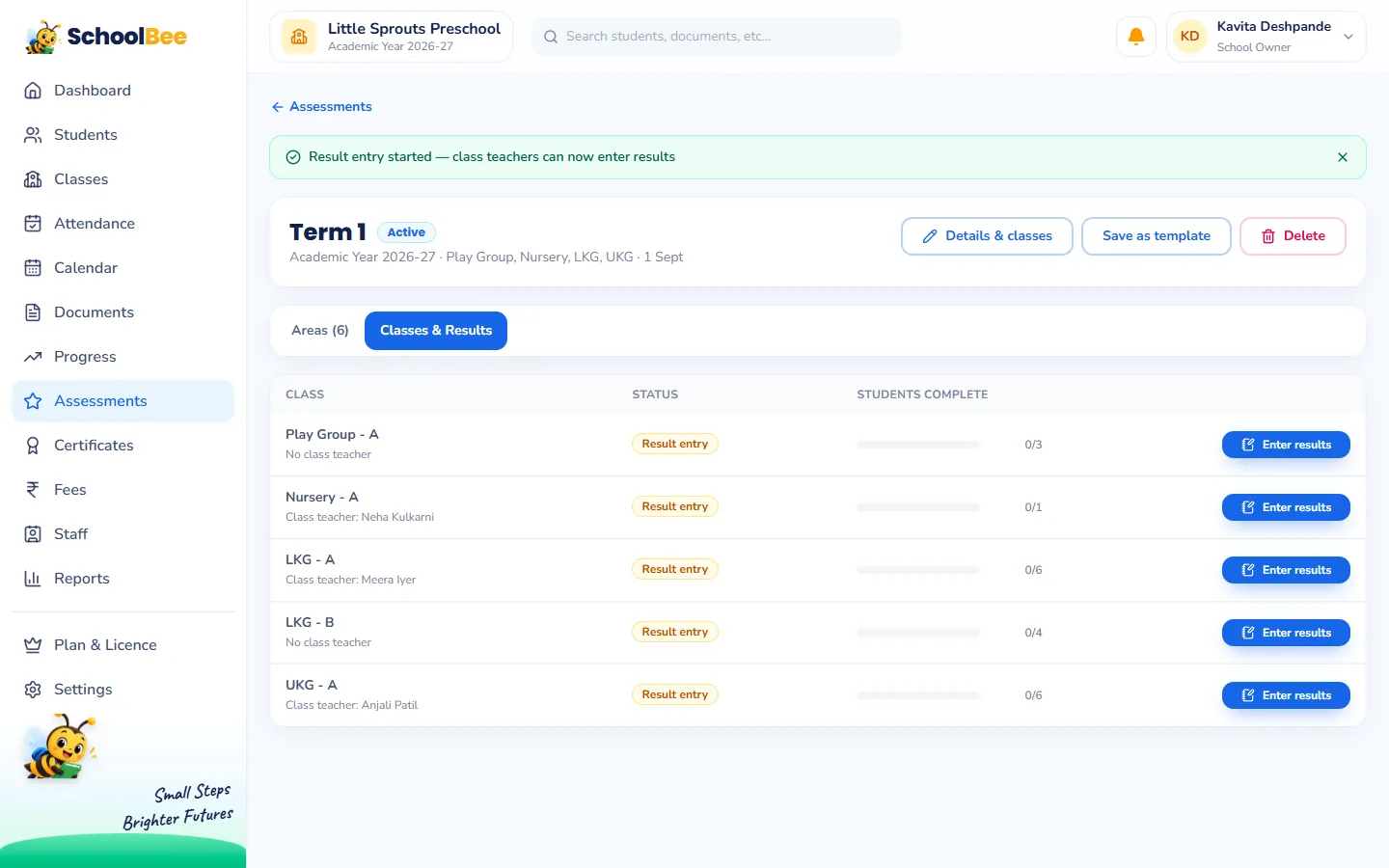Select Assessments in the sidebar
The width and height of the screenshot is (1389, 868).
(123, 401)
